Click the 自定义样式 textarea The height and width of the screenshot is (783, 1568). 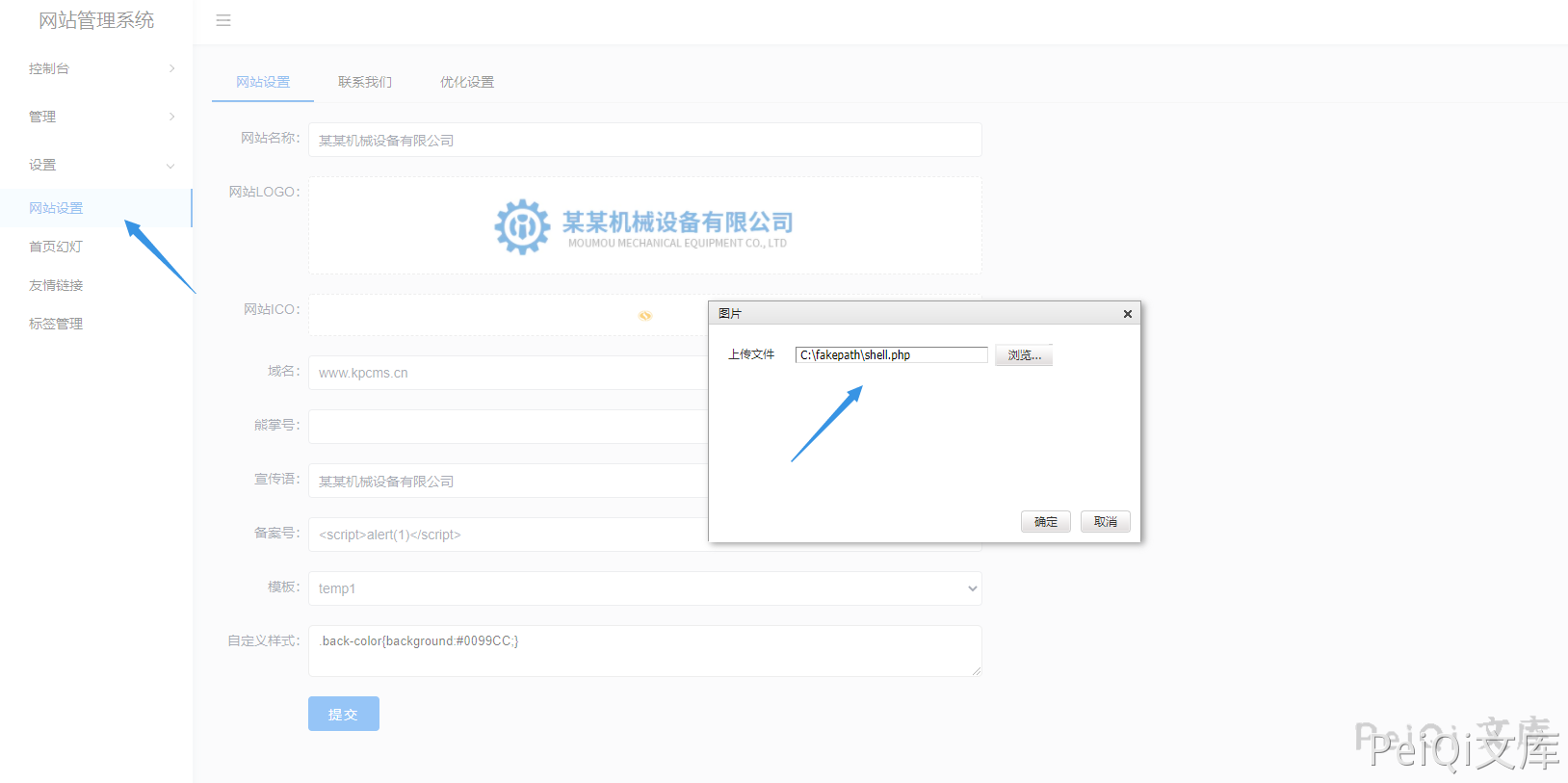tap(644, 651)
